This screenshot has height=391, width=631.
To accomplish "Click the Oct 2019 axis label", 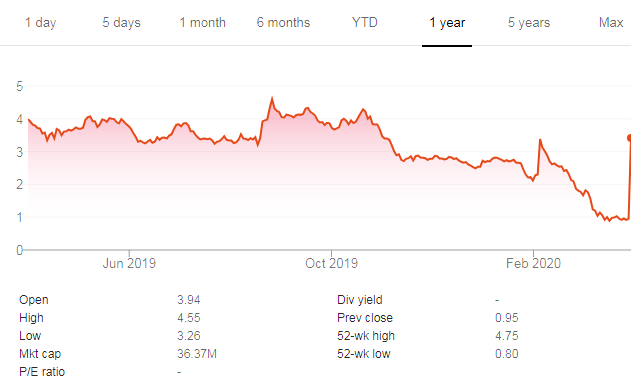I will pyautogui.click(x=332, y=263).
